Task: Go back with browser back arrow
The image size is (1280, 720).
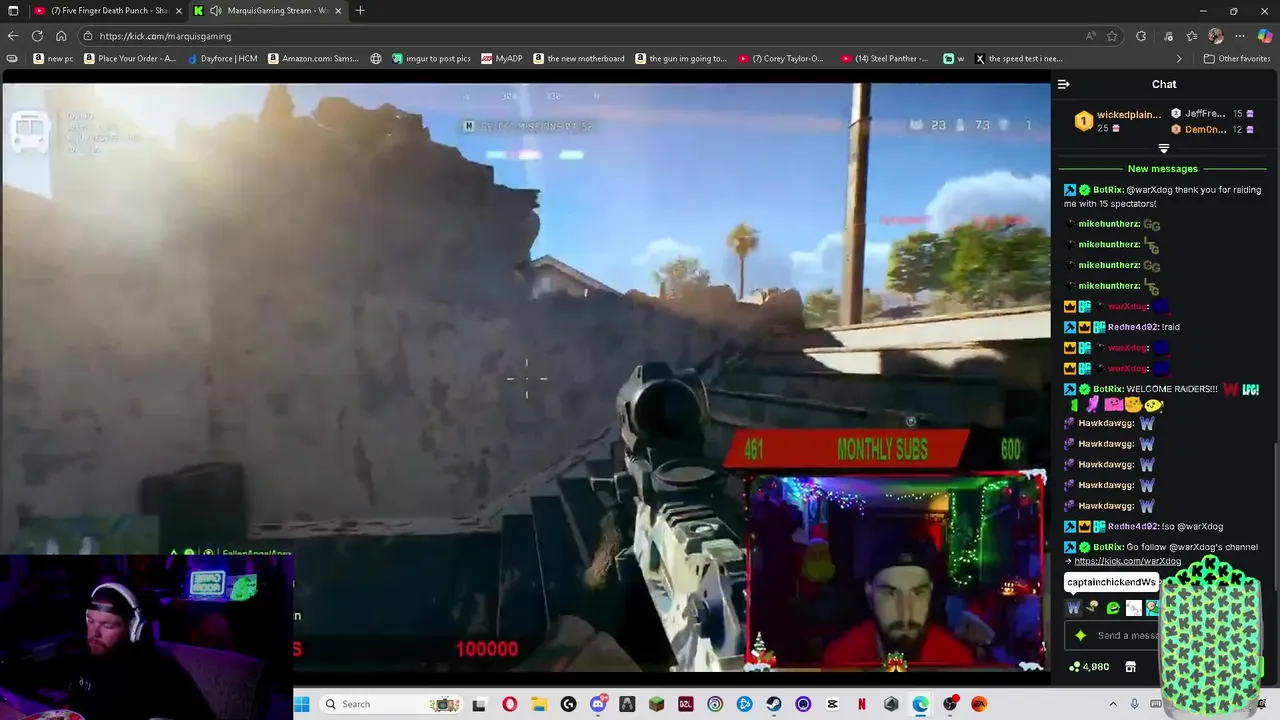Action: click(13, 36)
